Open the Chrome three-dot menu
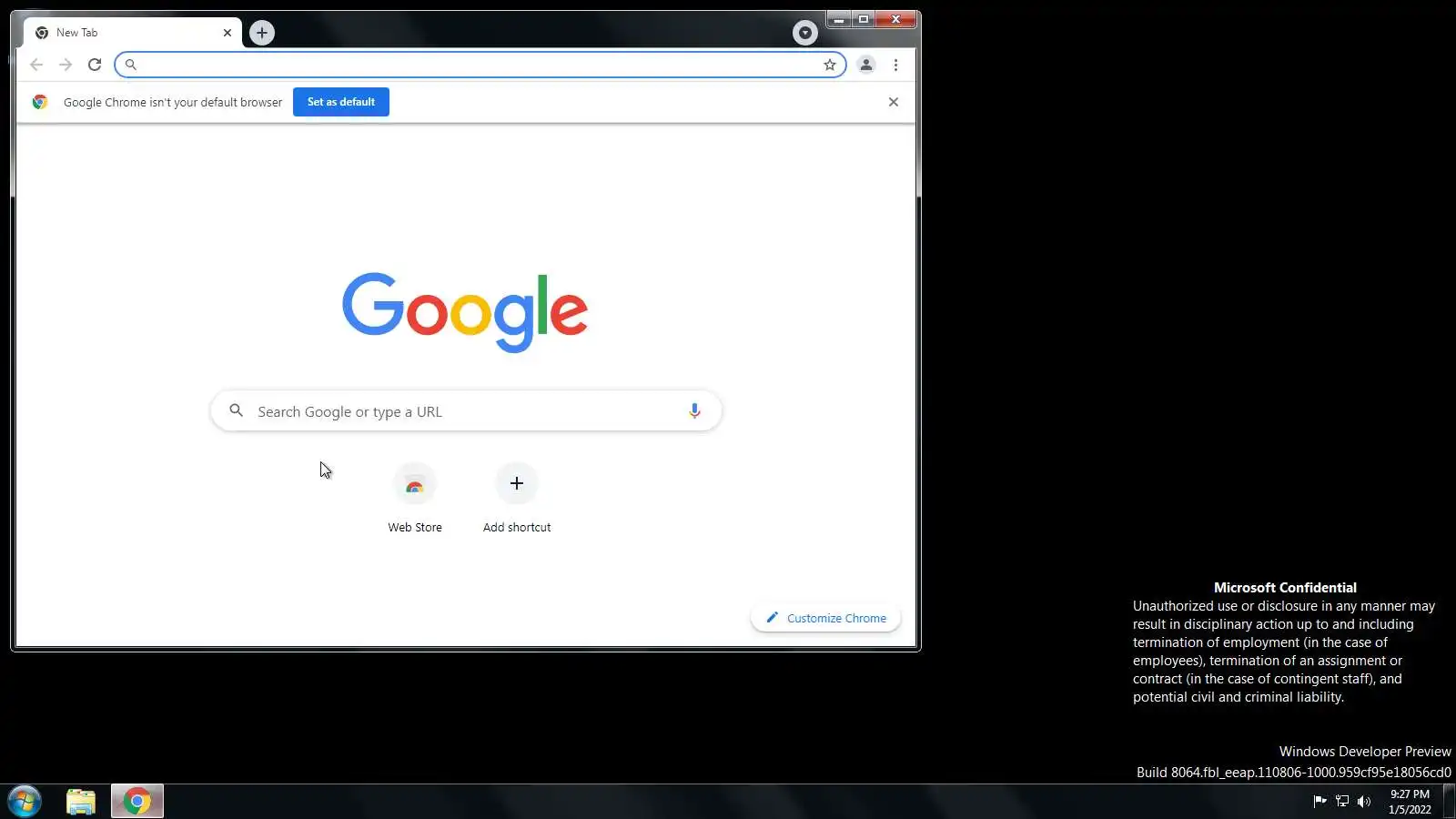 (895, 65)
